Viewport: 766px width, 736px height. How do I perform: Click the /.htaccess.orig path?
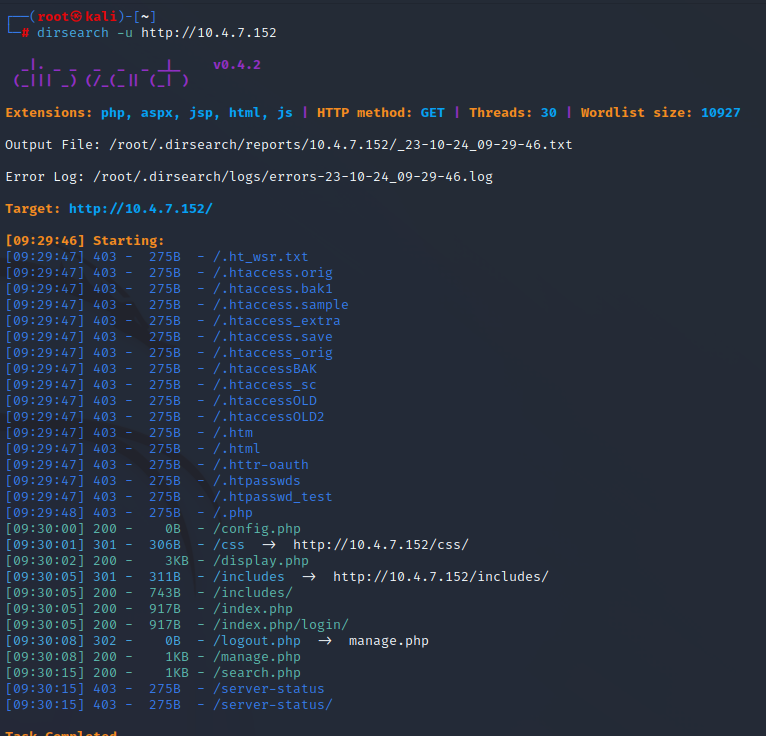point(273,273)
